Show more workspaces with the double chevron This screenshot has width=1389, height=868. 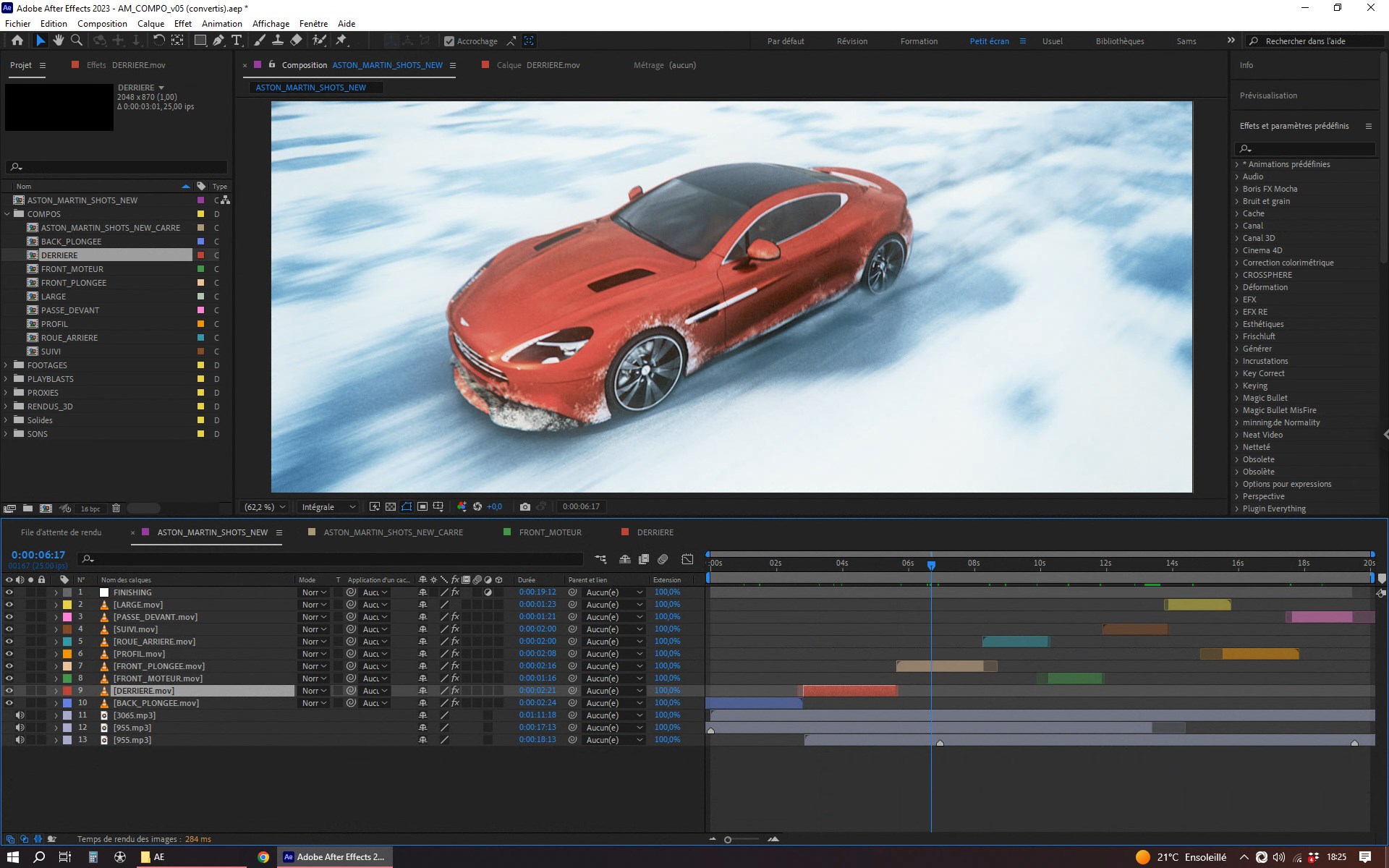(x=1231, y=41)
